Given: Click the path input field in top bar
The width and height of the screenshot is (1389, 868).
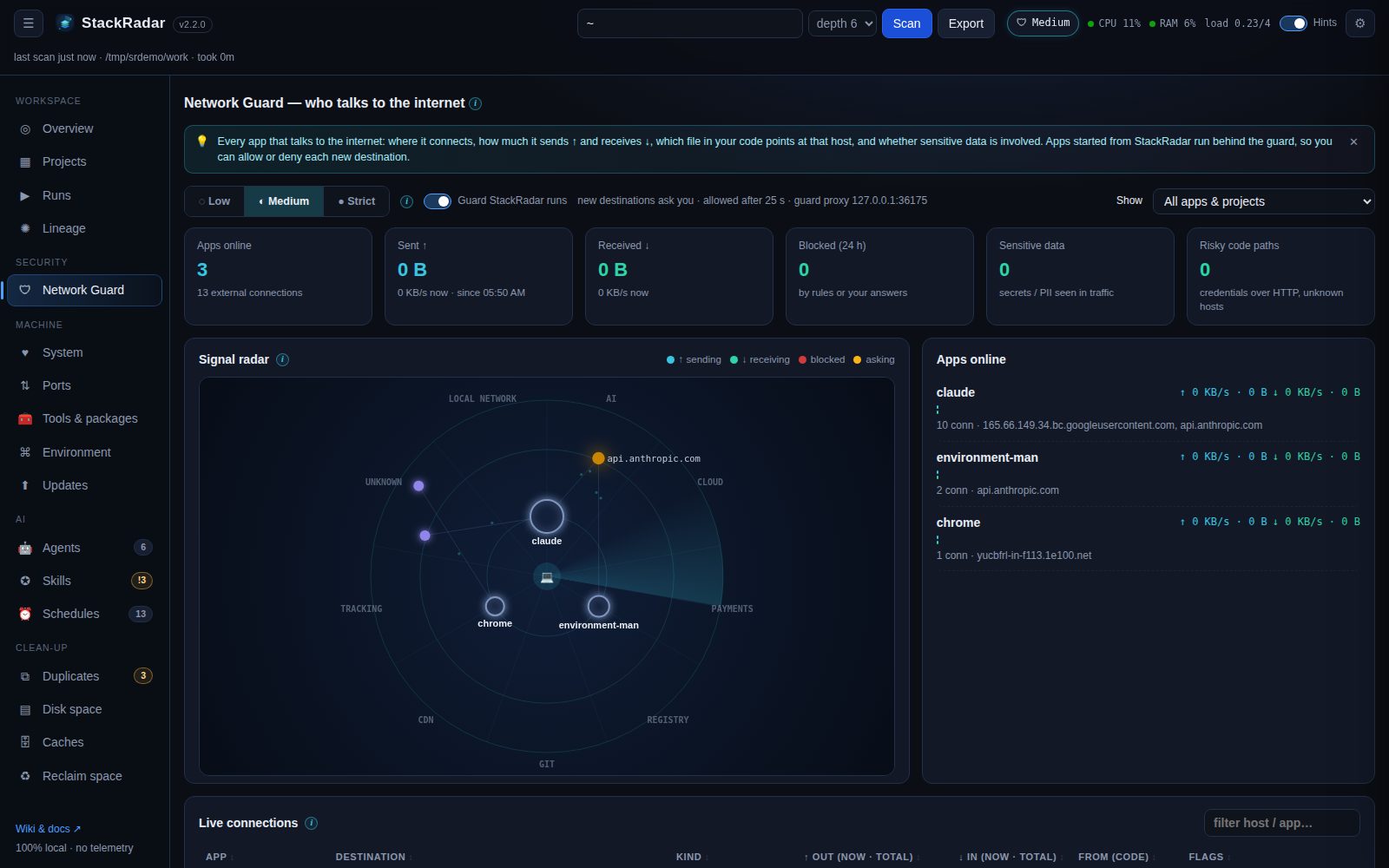Looking at the screenshot, I should coord(689,23).
